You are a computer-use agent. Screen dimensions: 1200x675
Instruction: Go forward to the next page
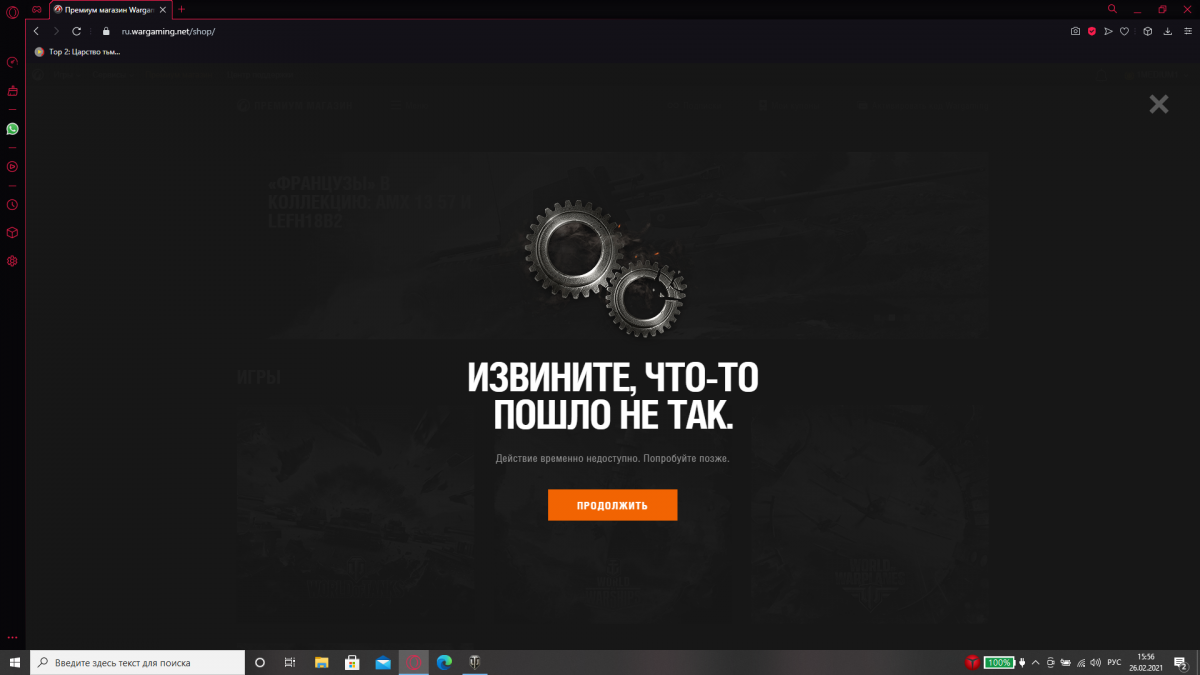tap(56, 31)
